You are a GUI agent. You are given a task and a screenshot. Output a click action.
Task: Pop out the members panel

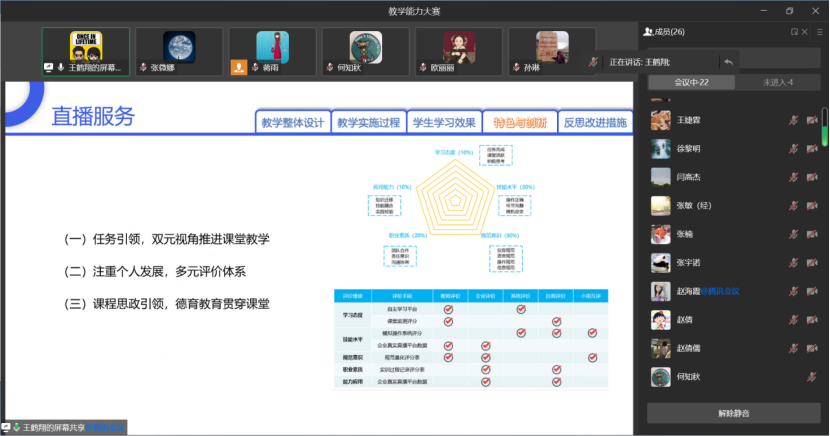pyautogui.click(x=794, y=32)
